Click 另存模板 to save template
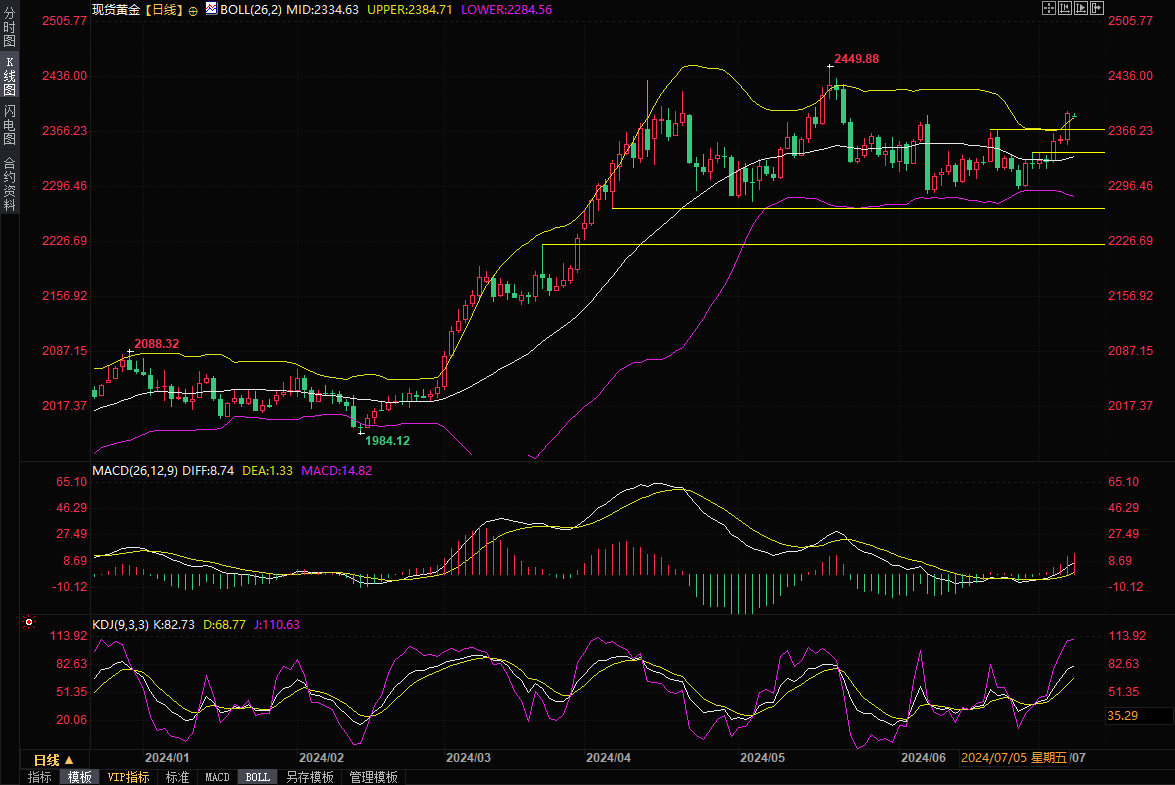Viewport: 1175px width, 785px height. 309,777
